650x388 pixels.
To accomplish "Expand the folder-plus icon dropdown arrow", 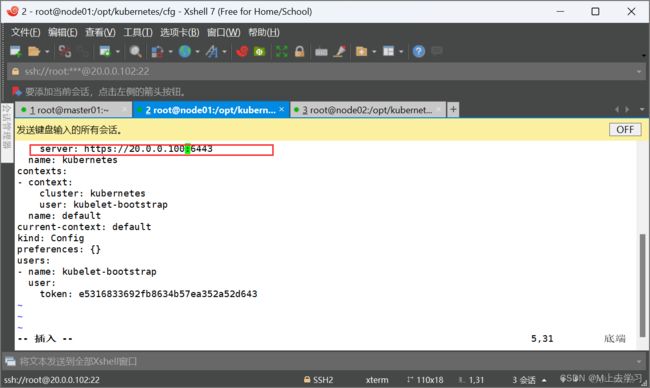I will (x=374, y=52).
